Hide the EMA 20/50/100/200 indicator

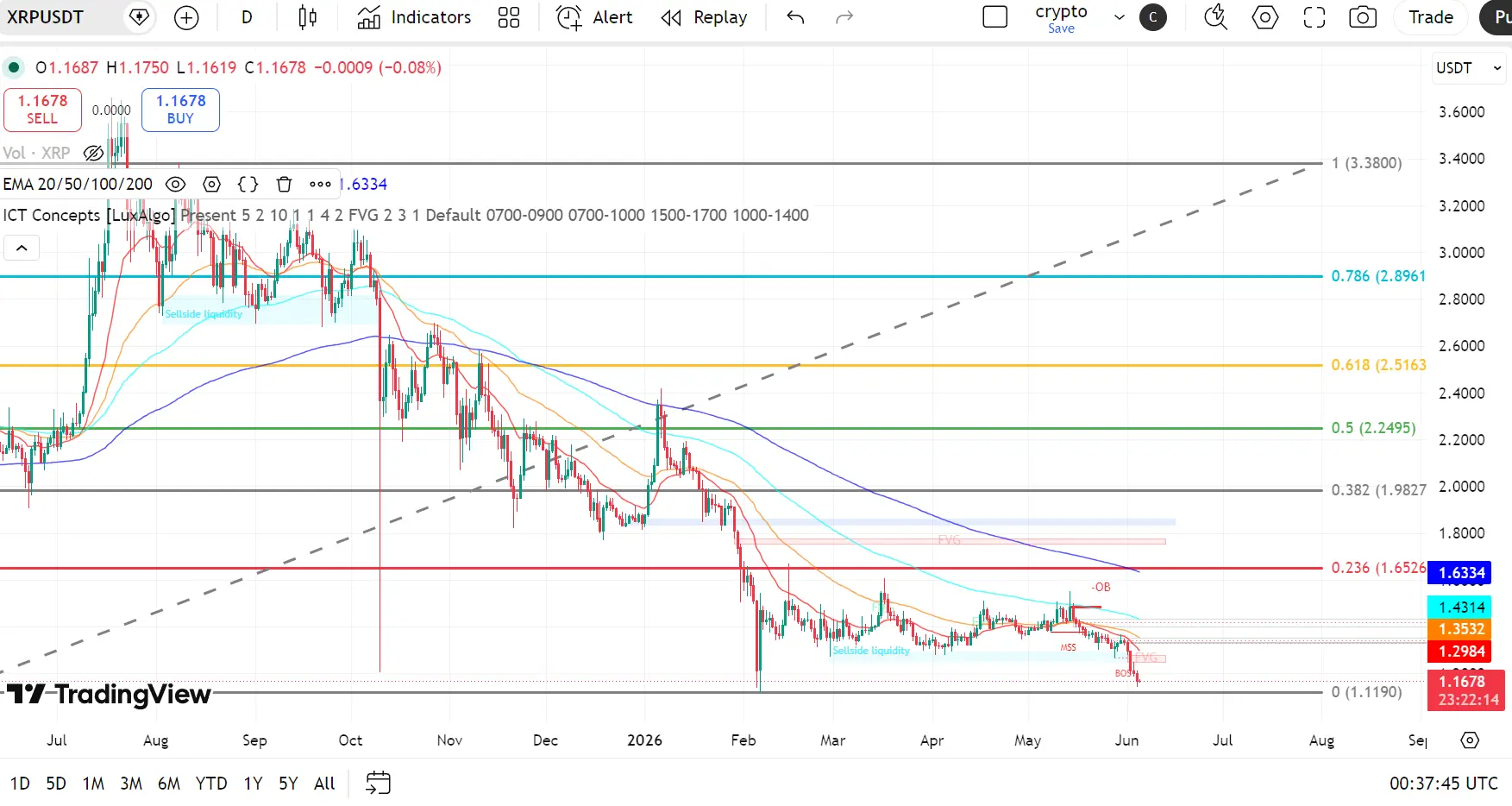coord(175,184)
